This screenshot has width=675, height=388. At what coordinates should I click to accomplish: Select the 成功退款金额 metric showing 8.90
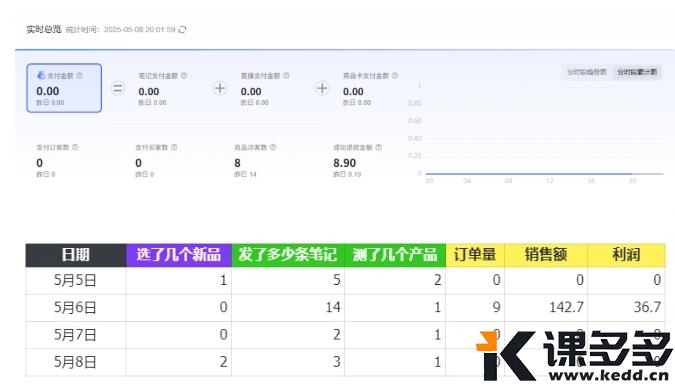click(357, 161)
